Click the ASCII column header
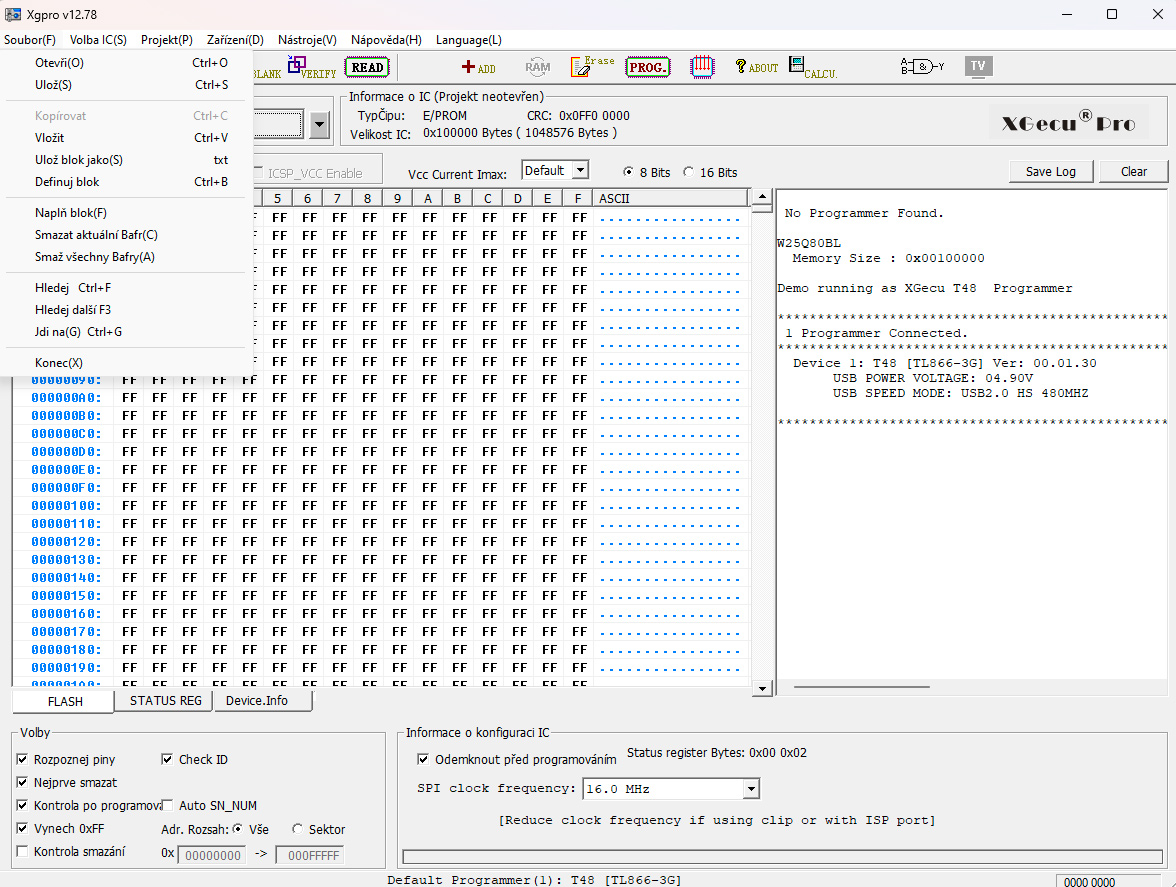 point(670,198)
